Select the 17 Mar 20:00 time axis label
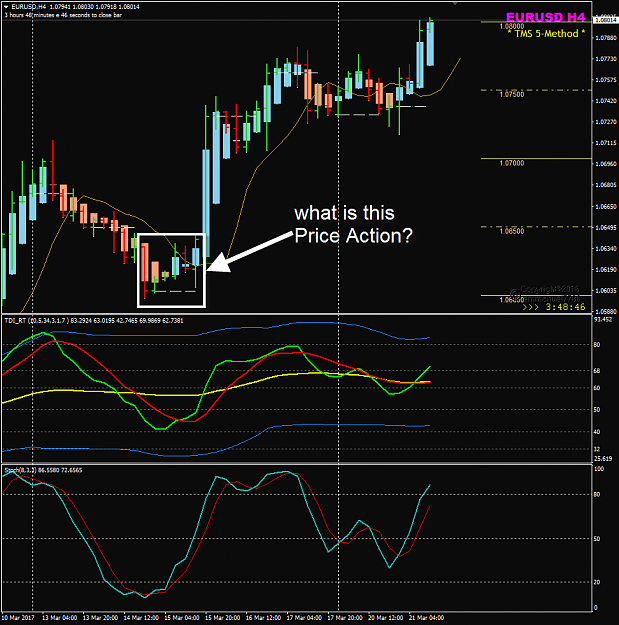 point(345,618)
